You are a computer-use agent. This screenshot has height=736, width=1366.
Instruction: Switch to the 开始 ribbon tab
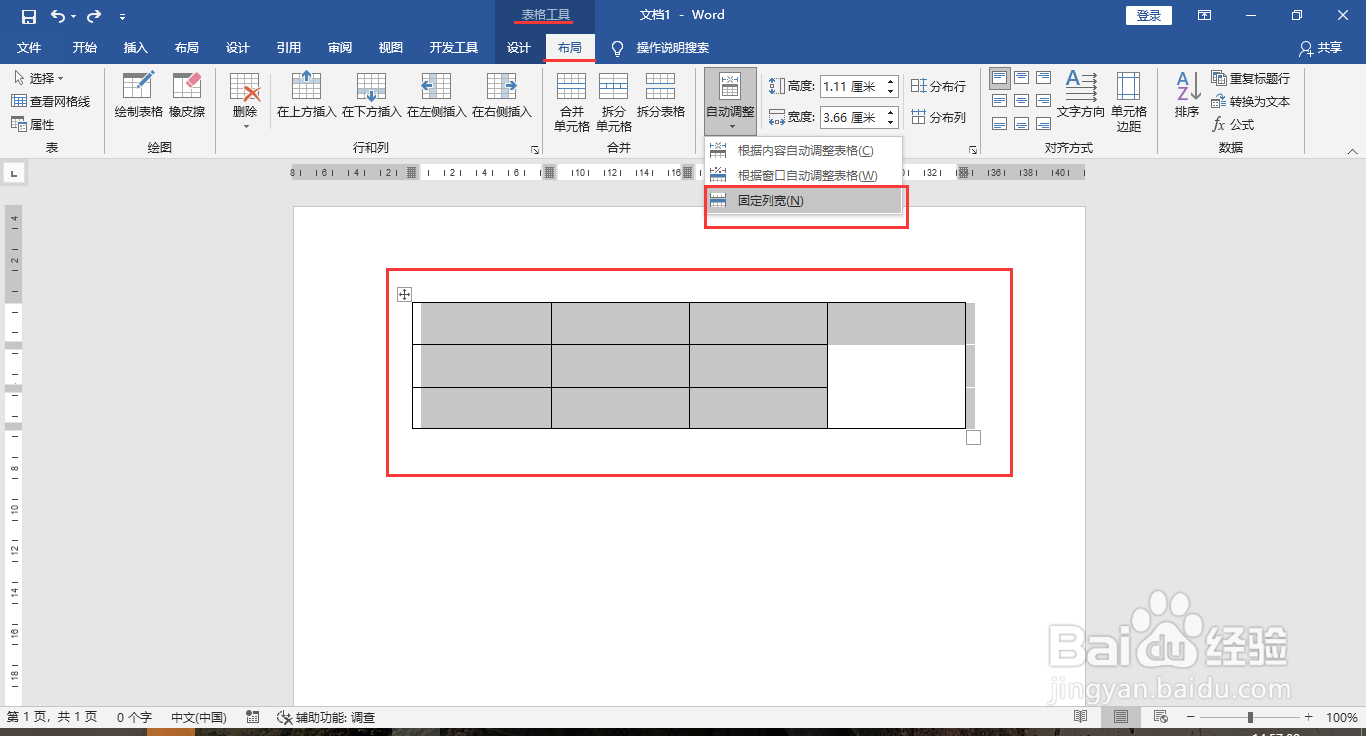pyautogui.click(x=83, y=47)
